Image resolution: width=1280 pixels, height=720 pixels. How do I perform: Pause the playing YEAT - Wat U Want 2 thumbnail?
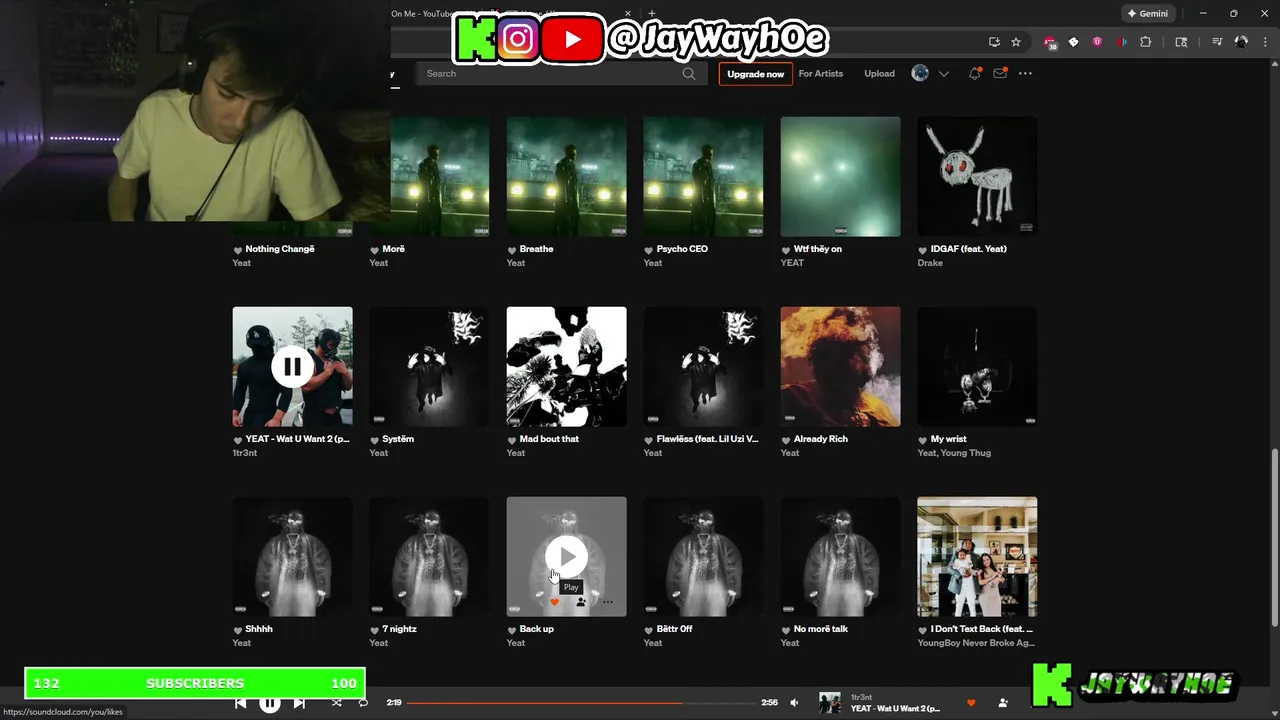pos(292,367)
